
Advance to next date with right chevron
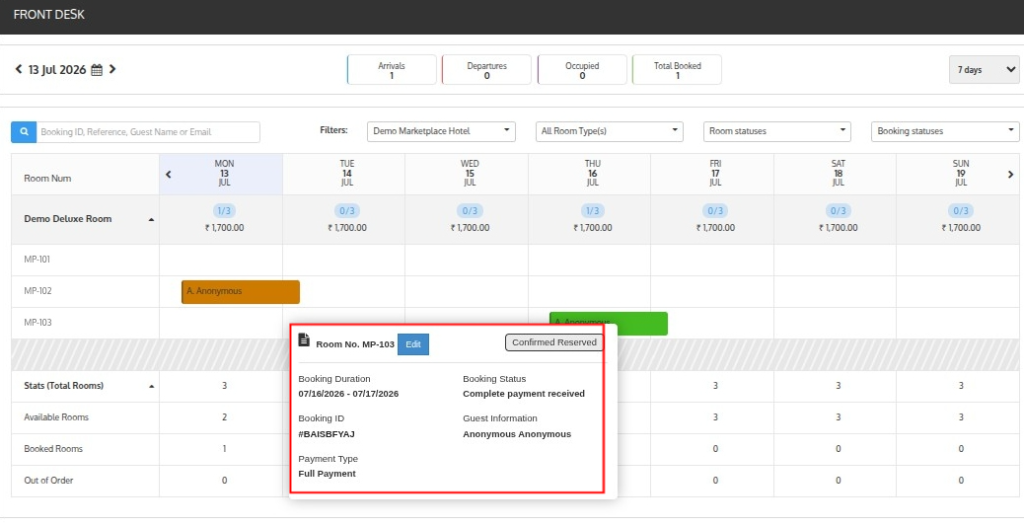coord(112,69)
